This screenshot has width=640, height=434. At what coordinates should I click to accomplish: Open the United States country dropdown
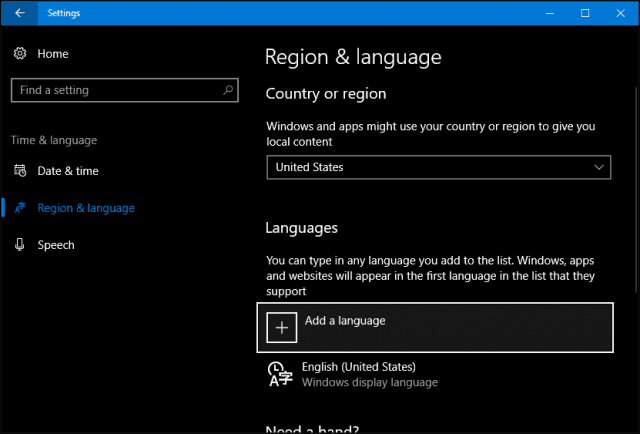(439, 167)
